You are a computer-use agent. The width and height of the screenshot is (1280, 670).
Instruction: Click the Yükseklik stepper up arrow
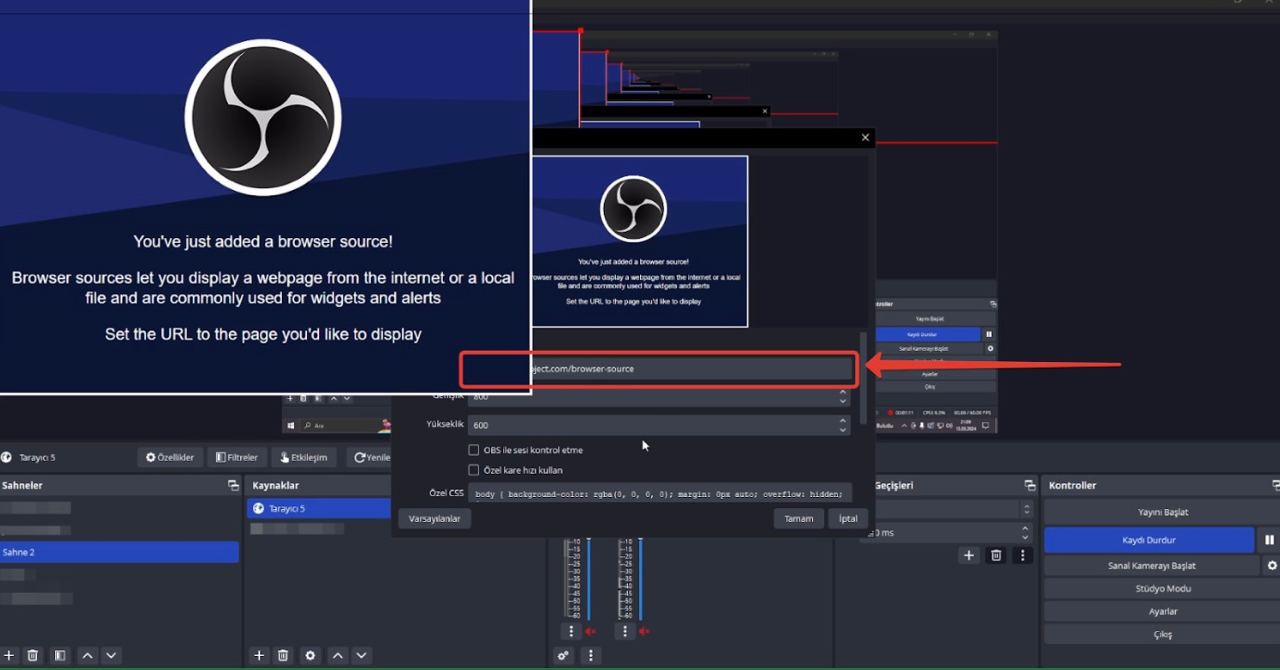point(843,419)
